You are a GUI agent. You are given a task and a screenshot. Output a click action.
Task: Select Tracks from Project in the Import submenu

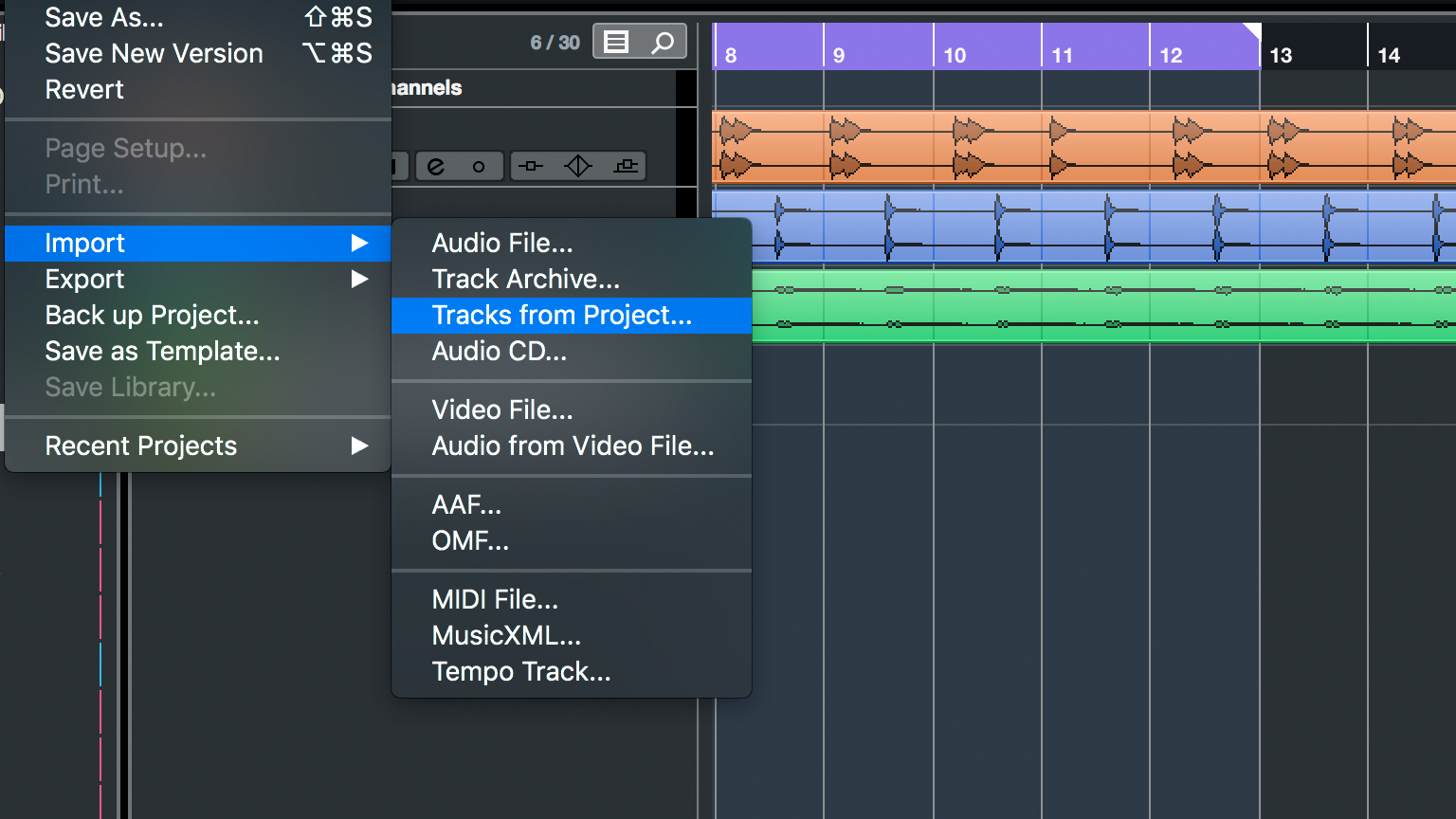pos(561,315)
